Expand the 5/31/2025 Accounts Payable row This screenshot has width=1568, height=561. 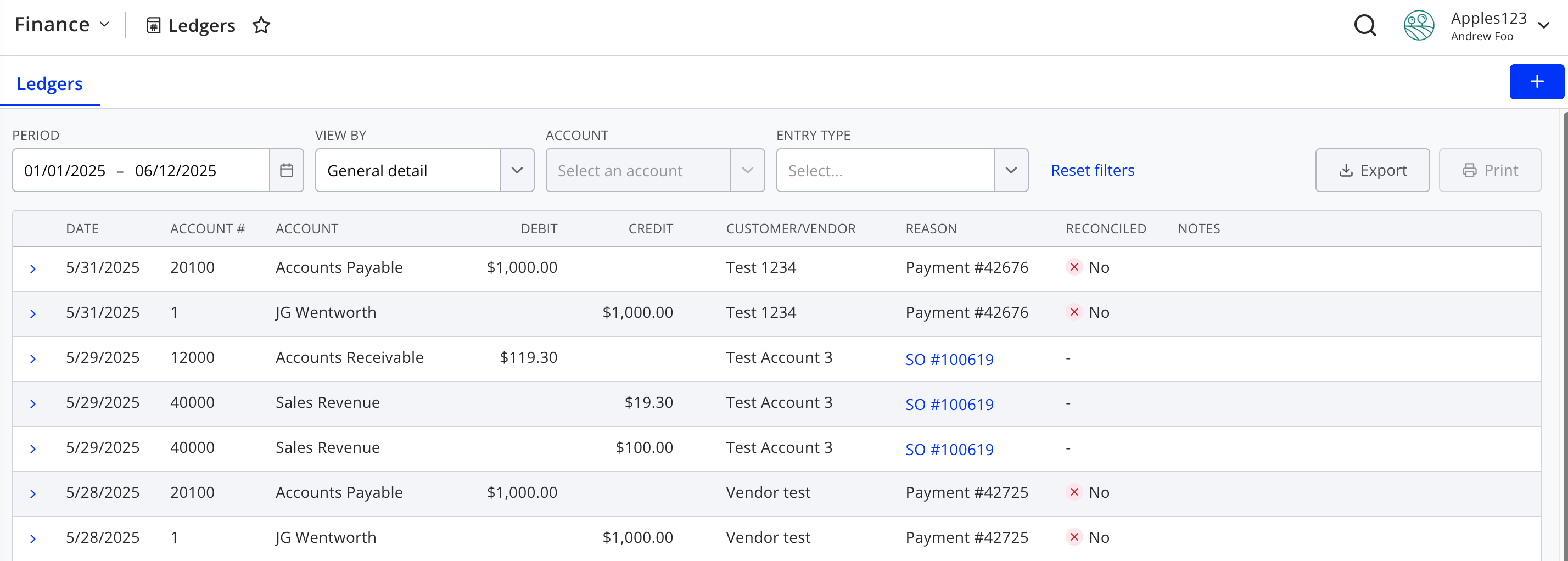(33, 268)
